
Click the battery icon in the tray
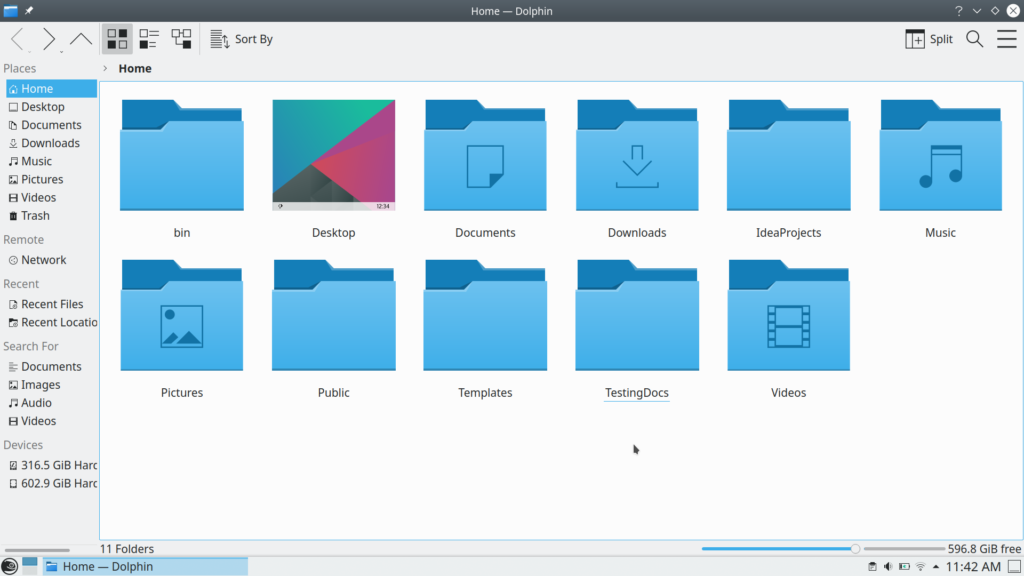pyautogui.click(x=903, y=566)
